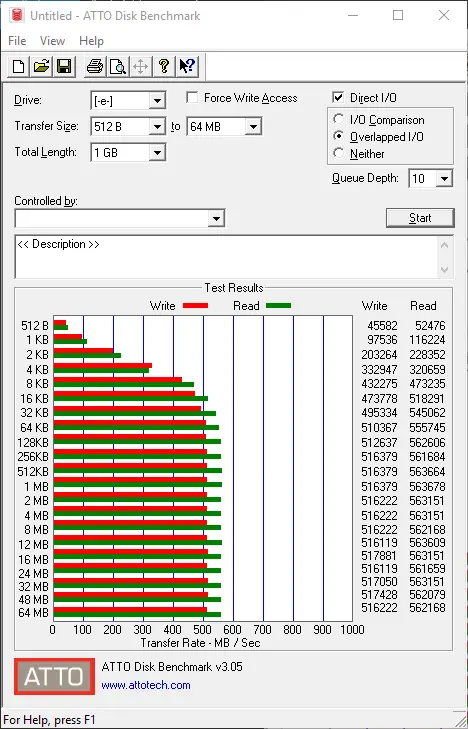Open a saved benchmark file icon

[41, 66]
